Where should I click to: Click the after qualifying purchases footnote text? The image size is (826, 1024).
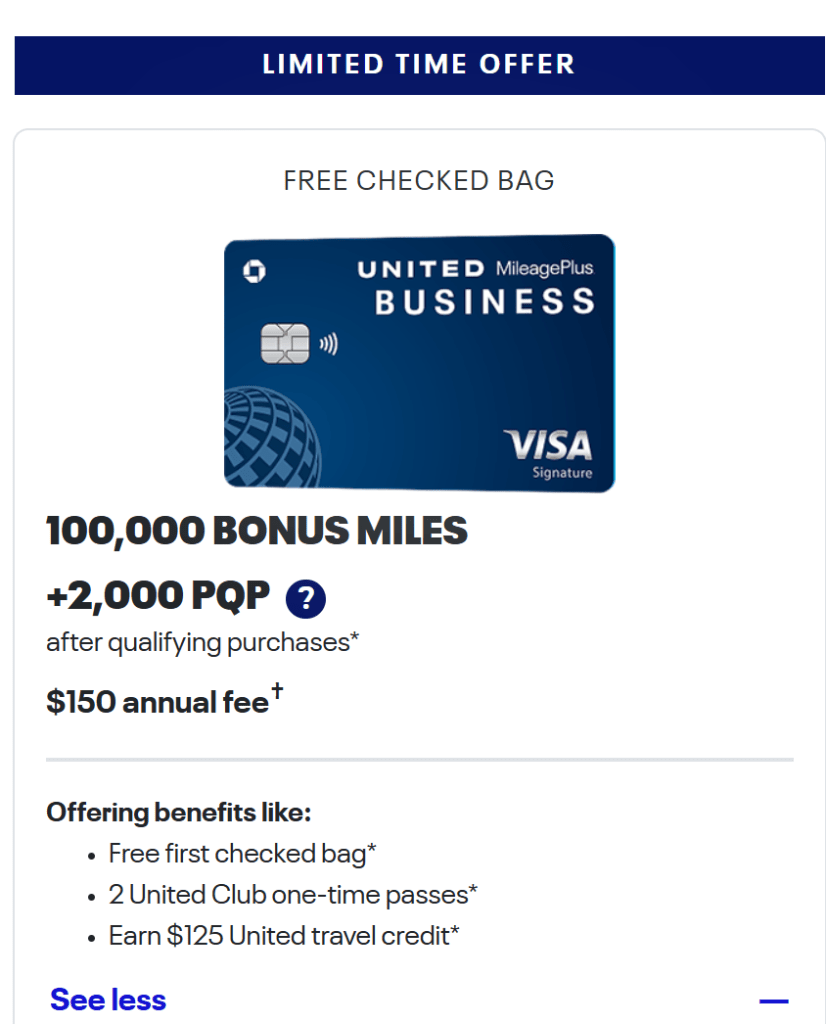[202, 642]
